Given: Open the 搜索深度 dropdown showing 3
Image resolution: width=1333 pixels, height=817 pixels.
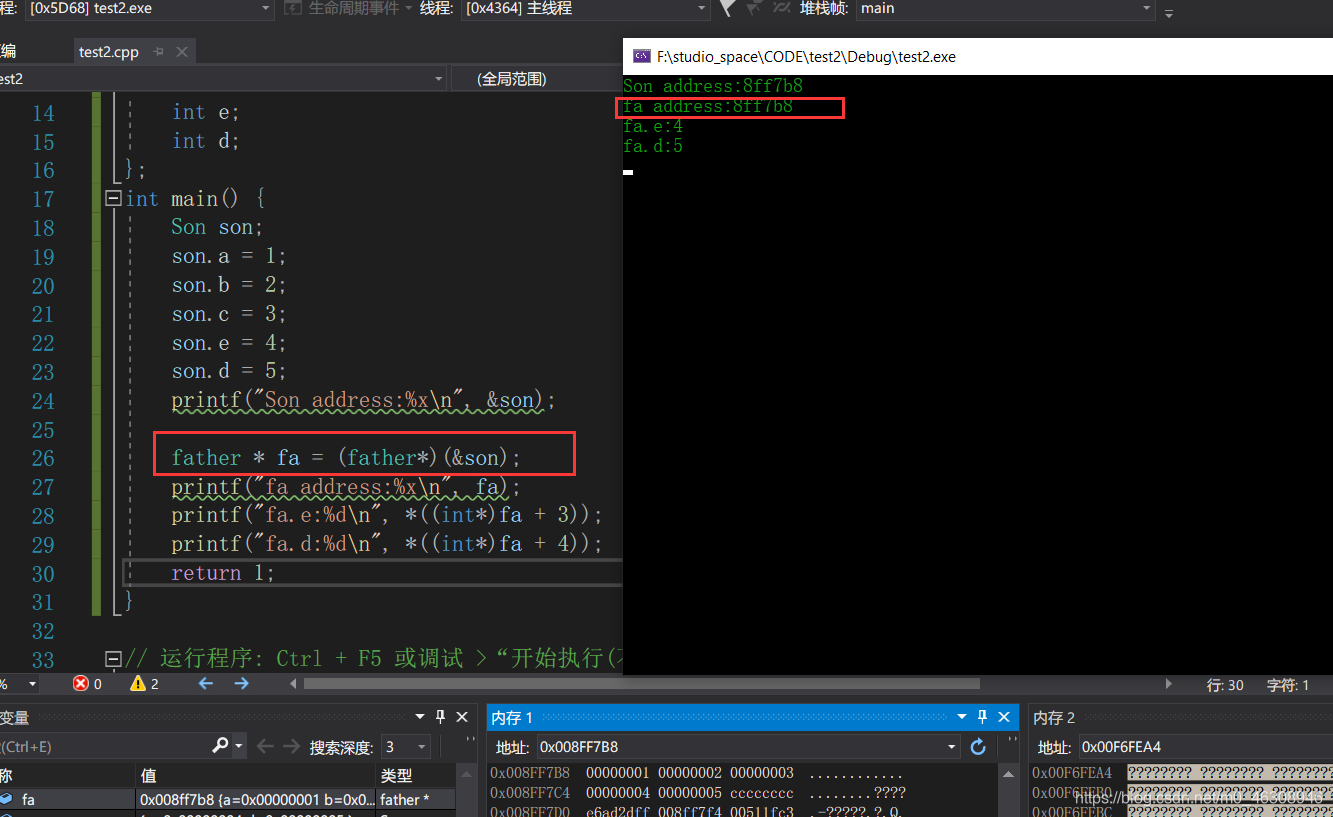Looking at the screenshot, I should pyautogui.click(x=405, y=747).
